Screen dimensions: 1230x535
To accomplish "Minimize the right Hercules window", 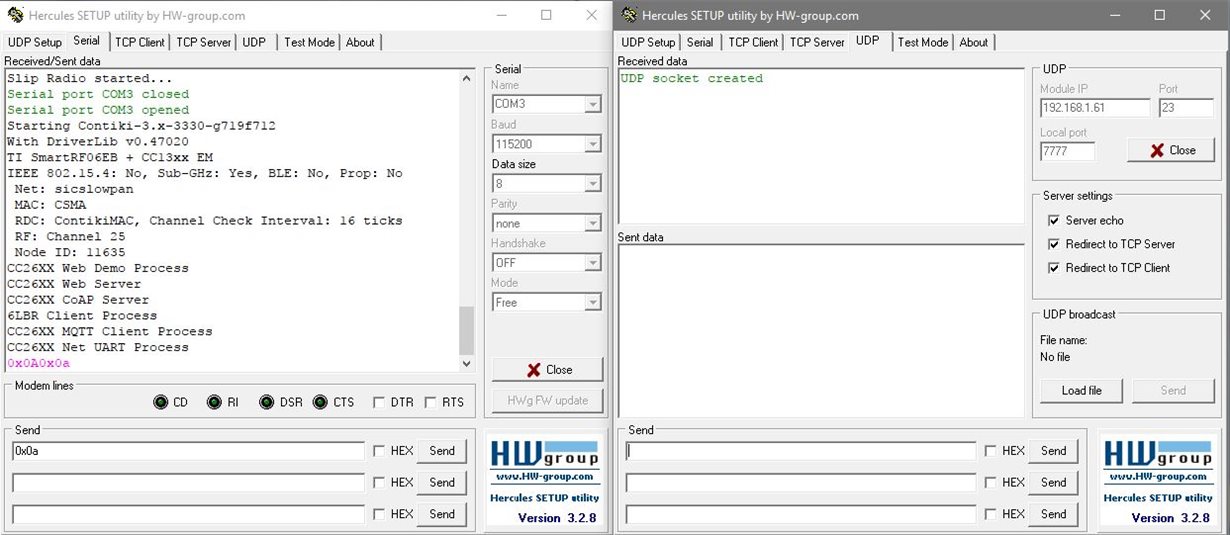I will 1113,15.
